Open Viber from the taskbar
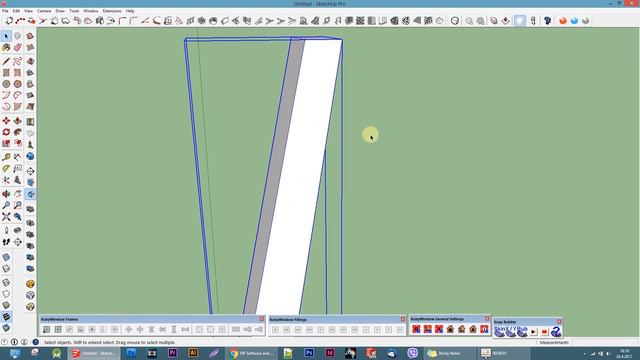Screen dimensions: 640x360 coord(413,353)
